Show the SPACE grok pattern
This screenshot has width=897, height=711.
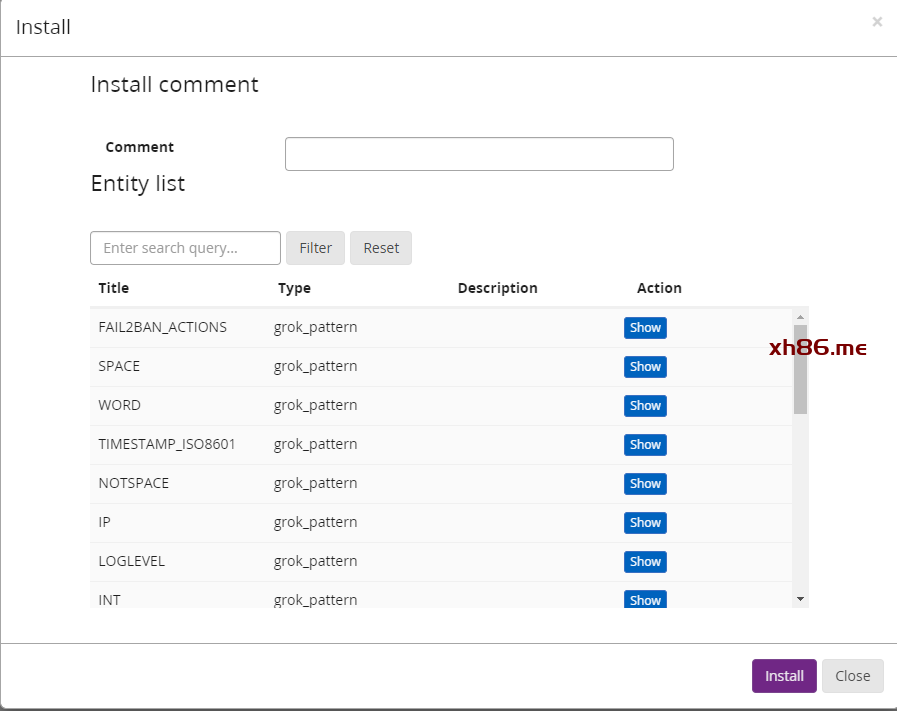point(645,367)
